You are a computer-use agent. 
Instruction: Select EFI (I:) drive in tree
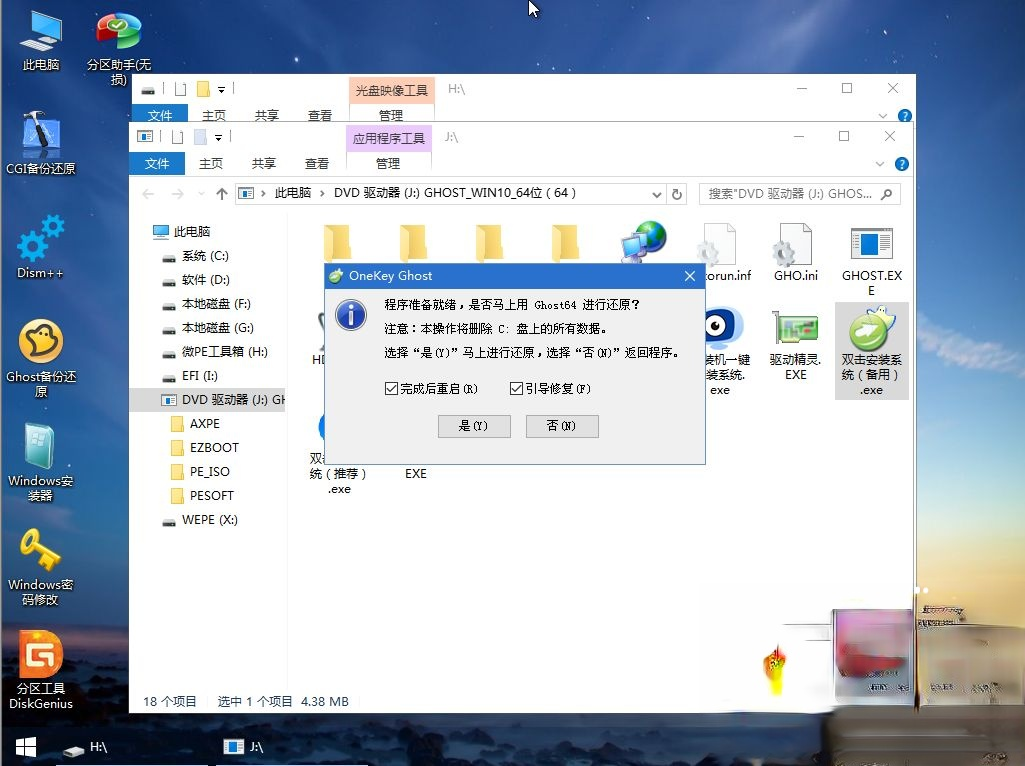click(190, 376)
